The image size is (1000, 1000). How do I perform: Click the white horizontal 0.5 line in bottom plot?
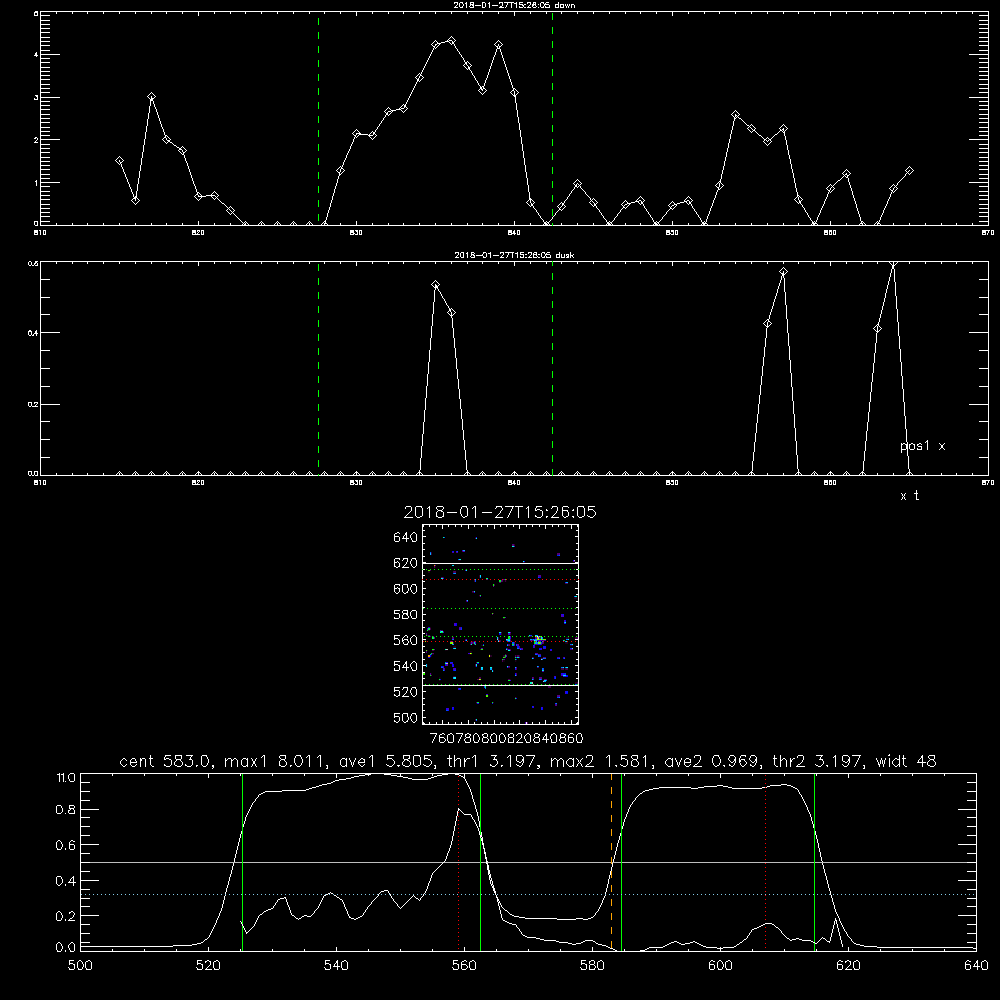tap(529, 862)
